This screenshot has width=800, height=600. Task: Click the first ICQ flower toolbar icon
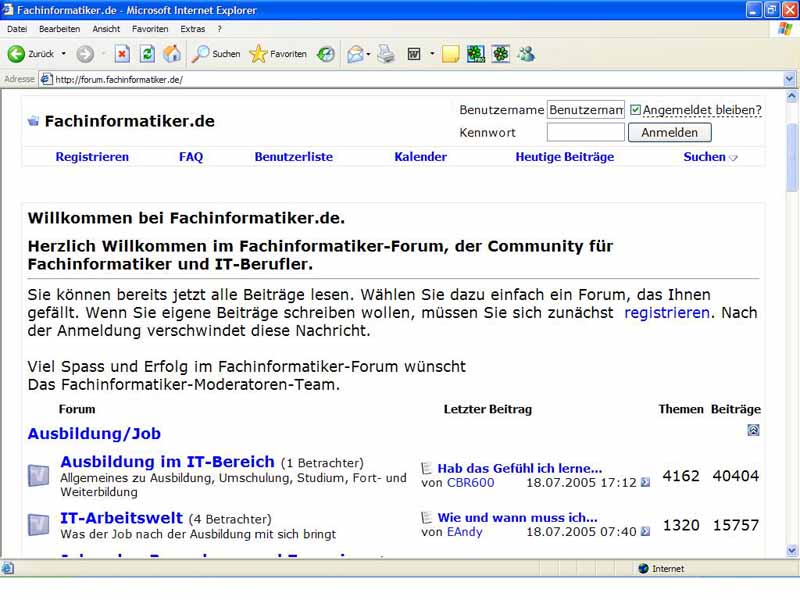point(476,54)
